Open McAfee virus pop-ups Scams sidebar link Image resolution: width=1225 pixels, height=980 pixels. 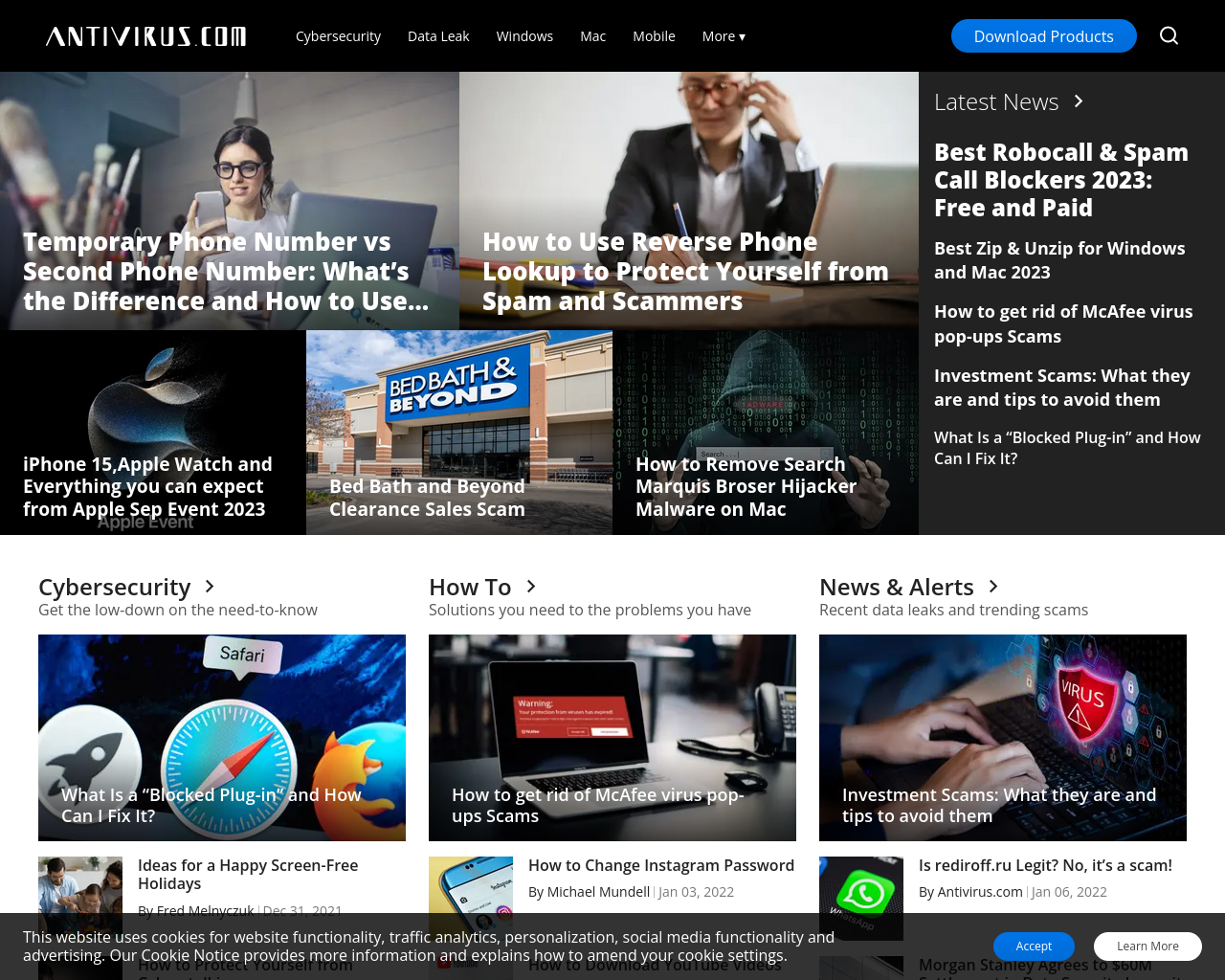1063,323
